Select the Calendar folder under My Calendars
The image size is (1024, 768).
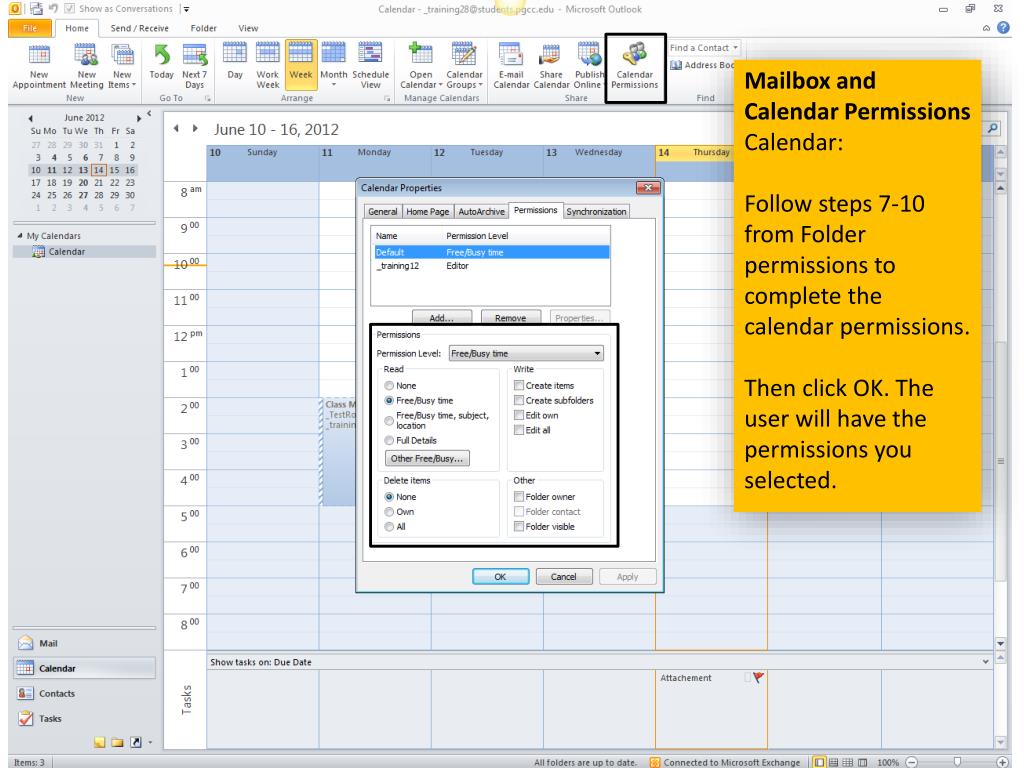84,251
